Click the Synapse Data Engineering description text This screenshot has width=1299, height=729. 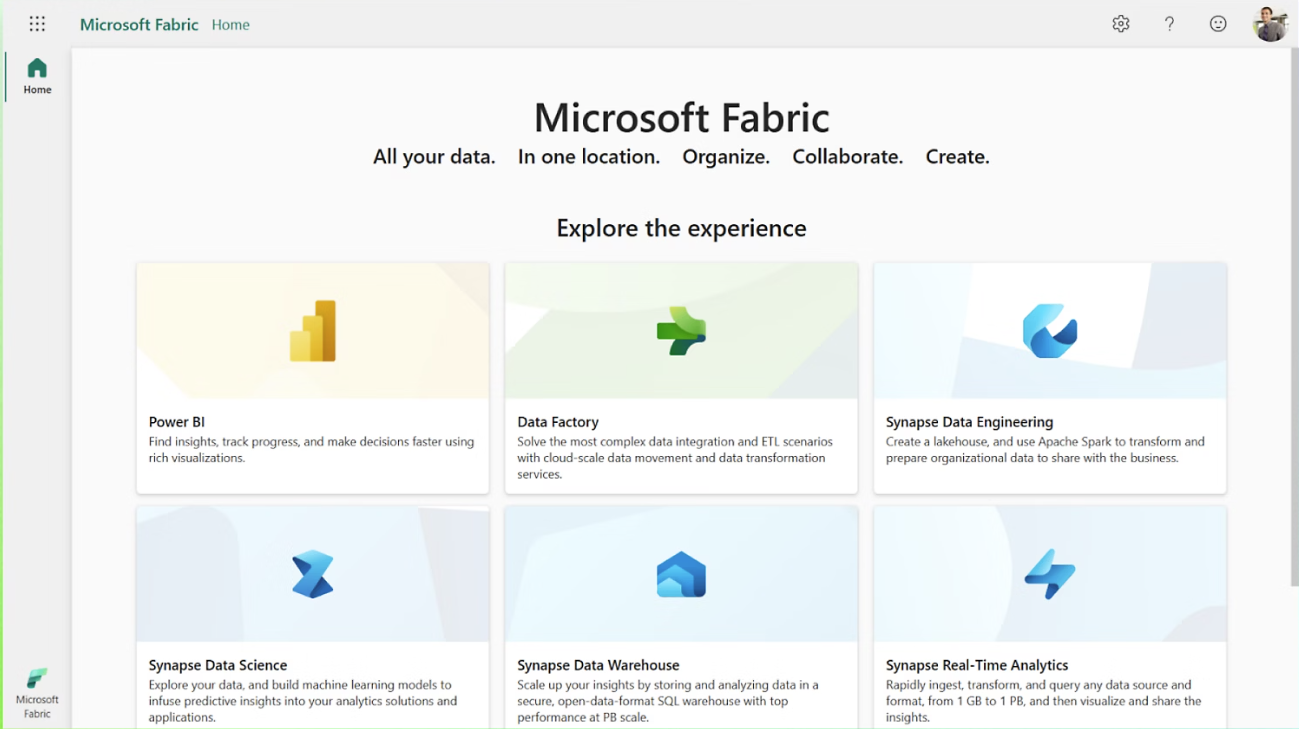tap(1045, 450)
